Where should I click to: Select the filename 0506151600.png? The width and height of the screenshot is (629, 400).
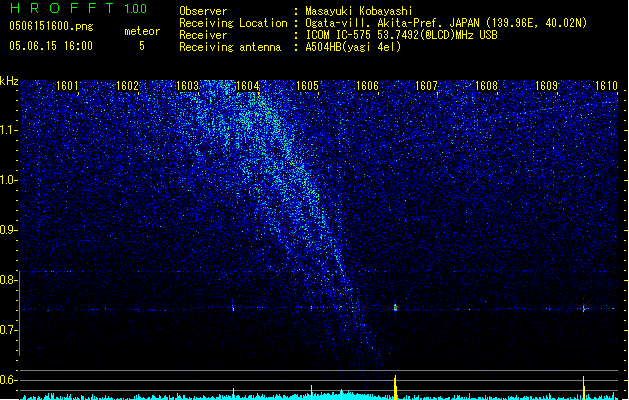tap(51, 27)
